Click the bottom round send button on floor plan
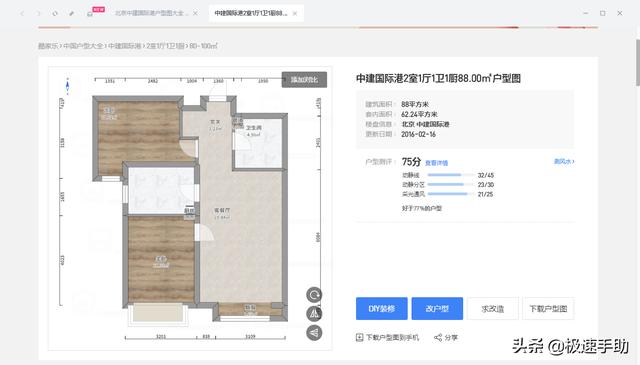The image size is (640, 365). coord(314,333)
